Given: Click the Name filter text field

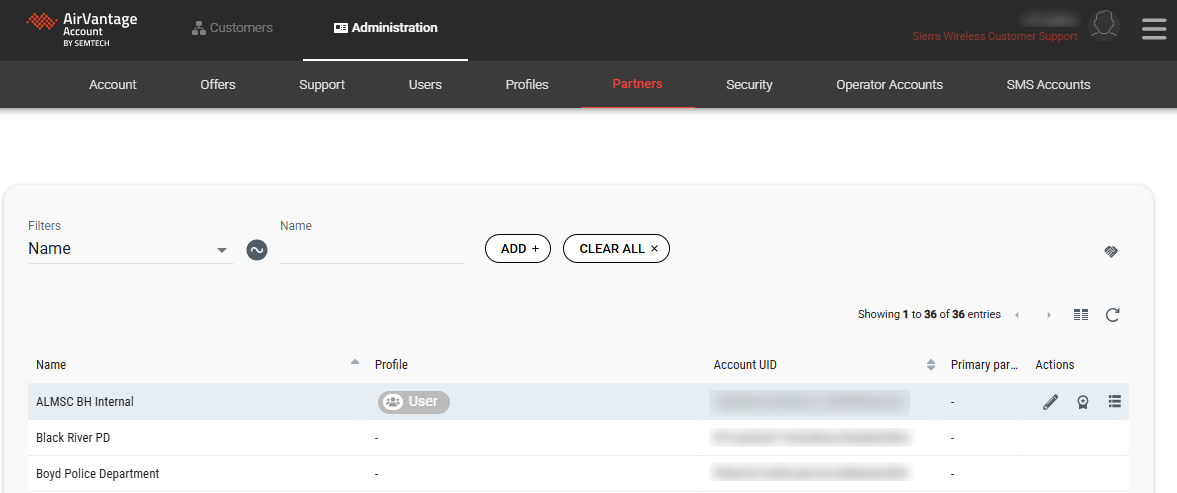Looking at the screenshot, I should 372,250.
